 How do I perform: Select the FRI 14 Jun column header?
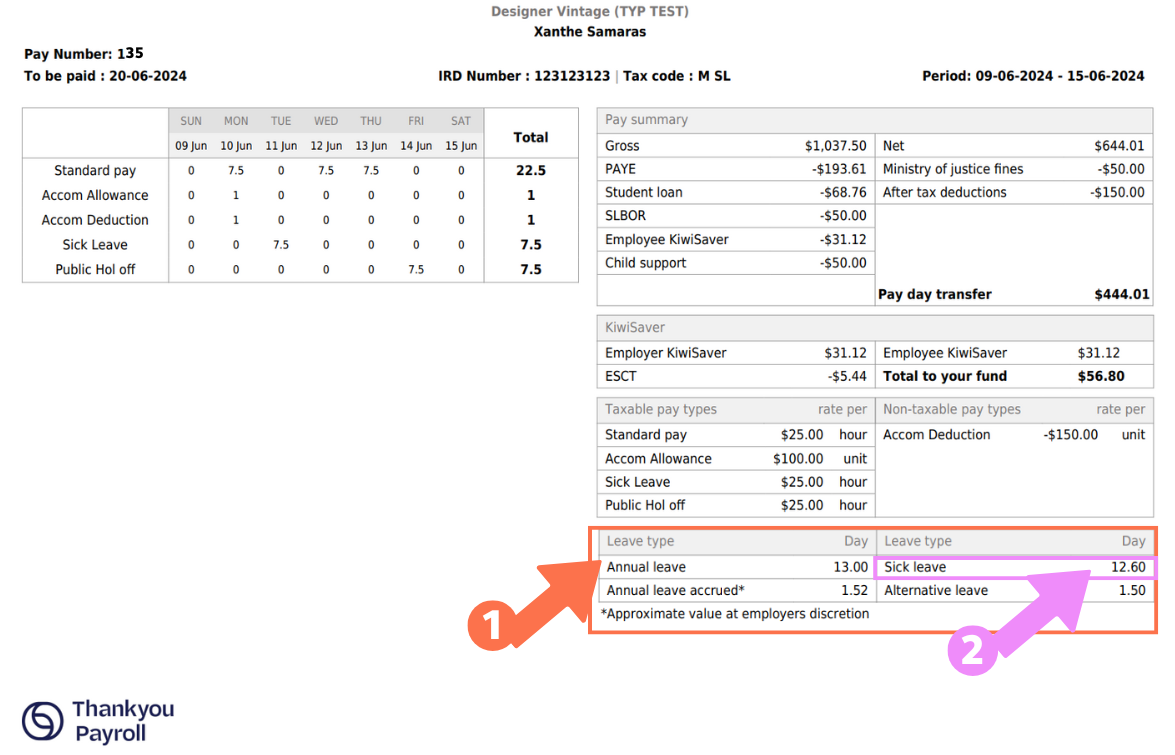click(415, 131)
